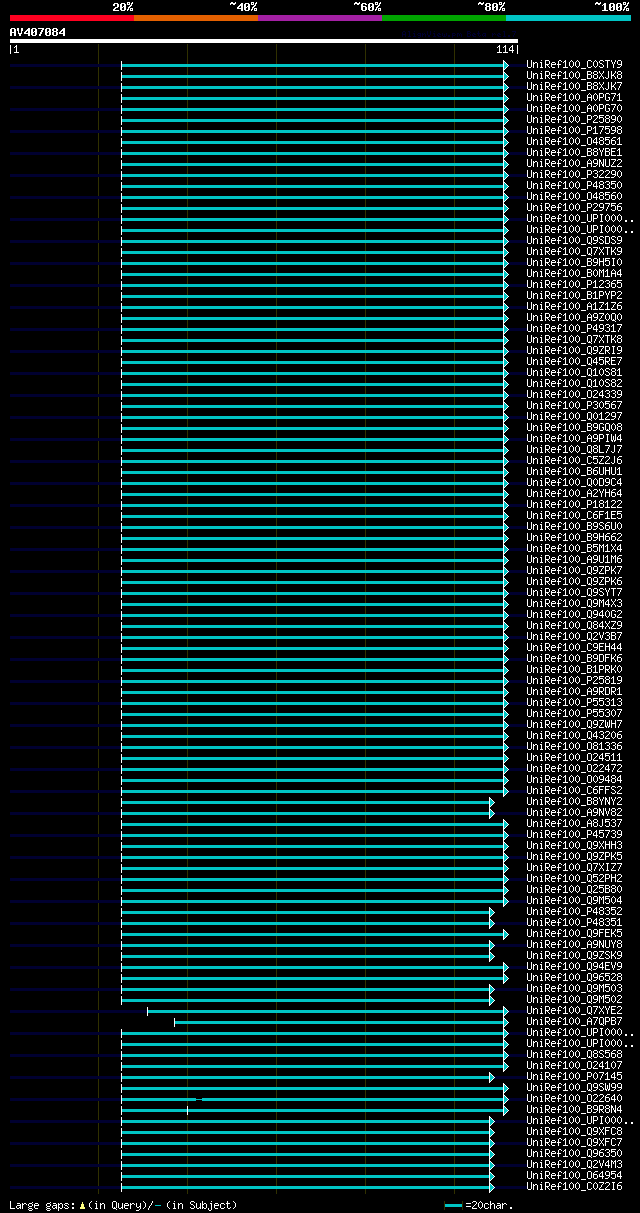Open UniRef100_P07145 hit

coord(574,1076)
